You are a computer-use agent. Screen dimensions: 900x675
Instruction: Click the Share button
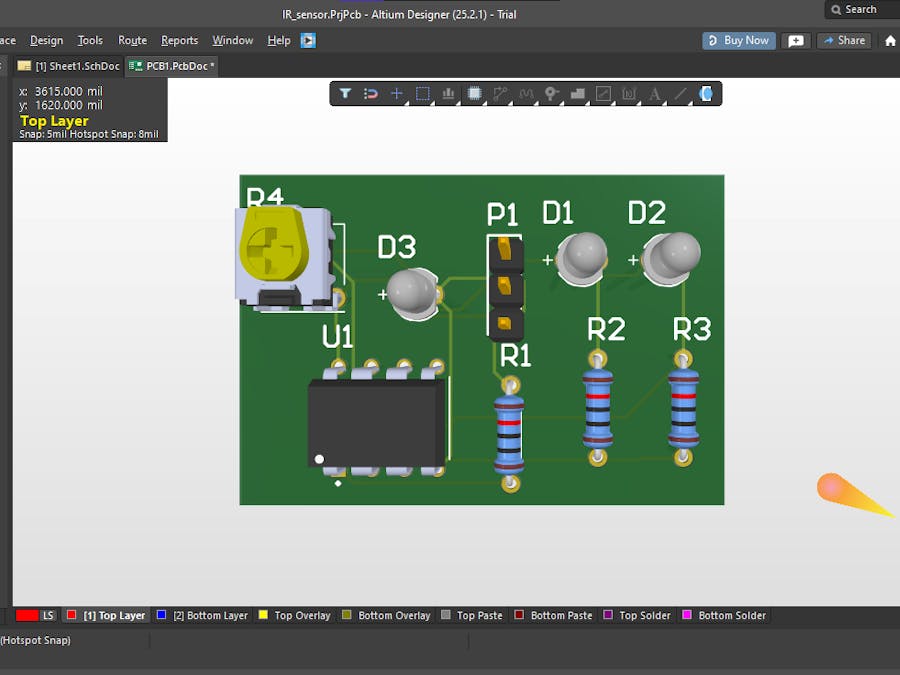coord(843,41)
